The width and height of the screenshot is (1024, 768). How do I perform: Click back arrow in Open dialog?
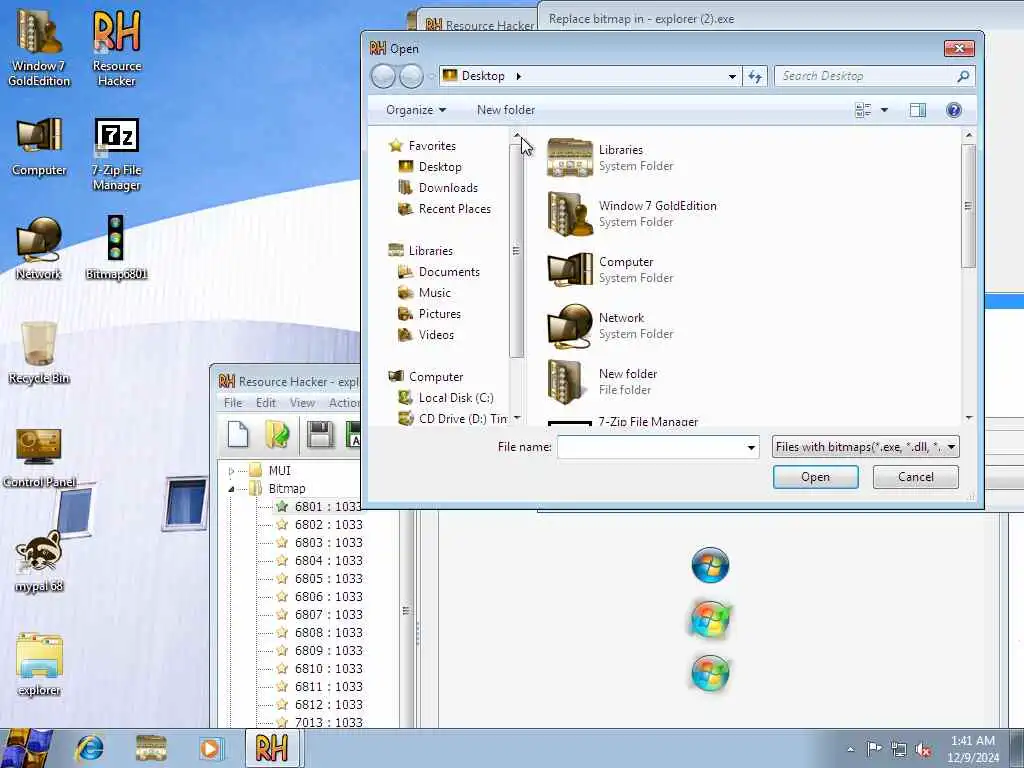[383, 76]
